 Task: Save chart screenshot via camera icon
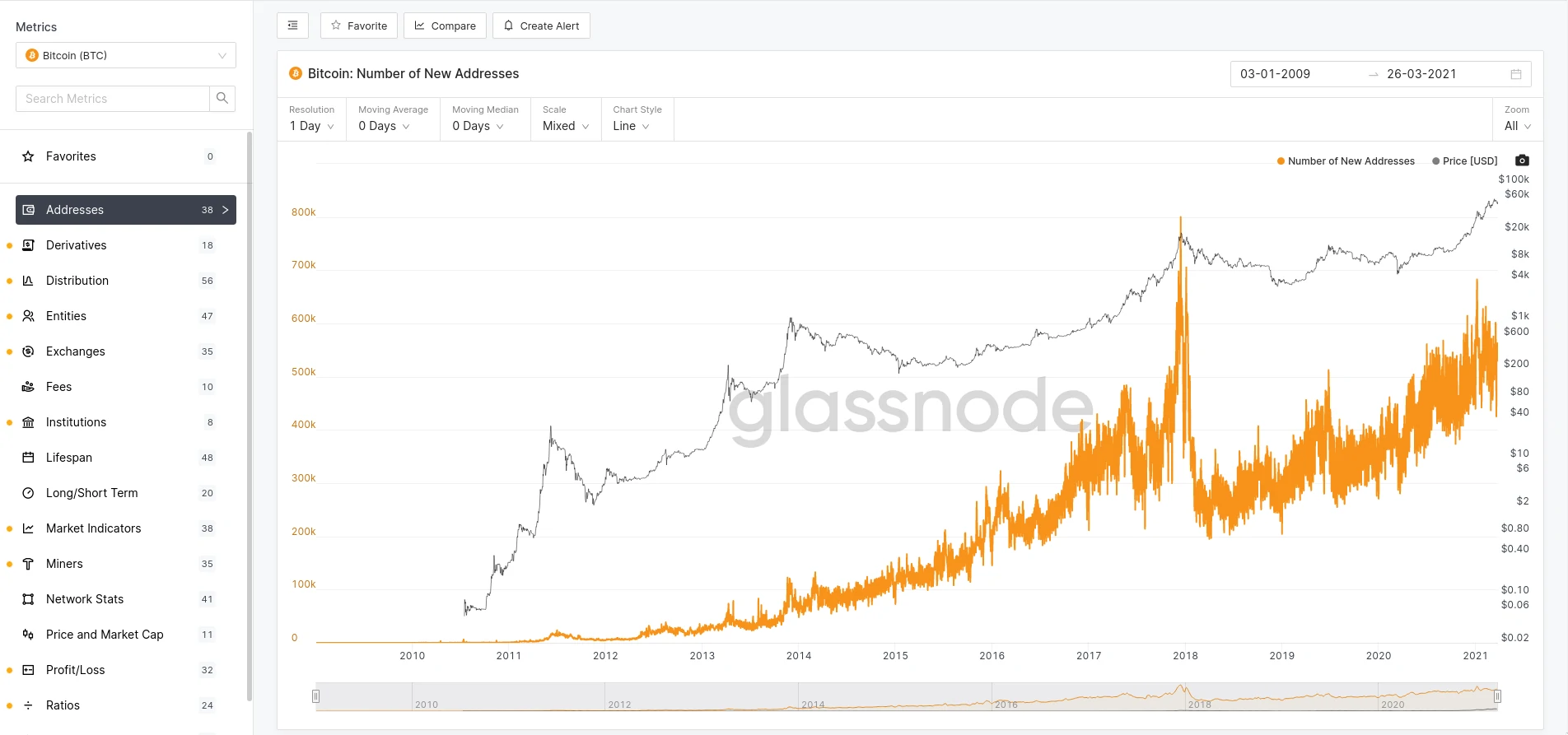1522,160
